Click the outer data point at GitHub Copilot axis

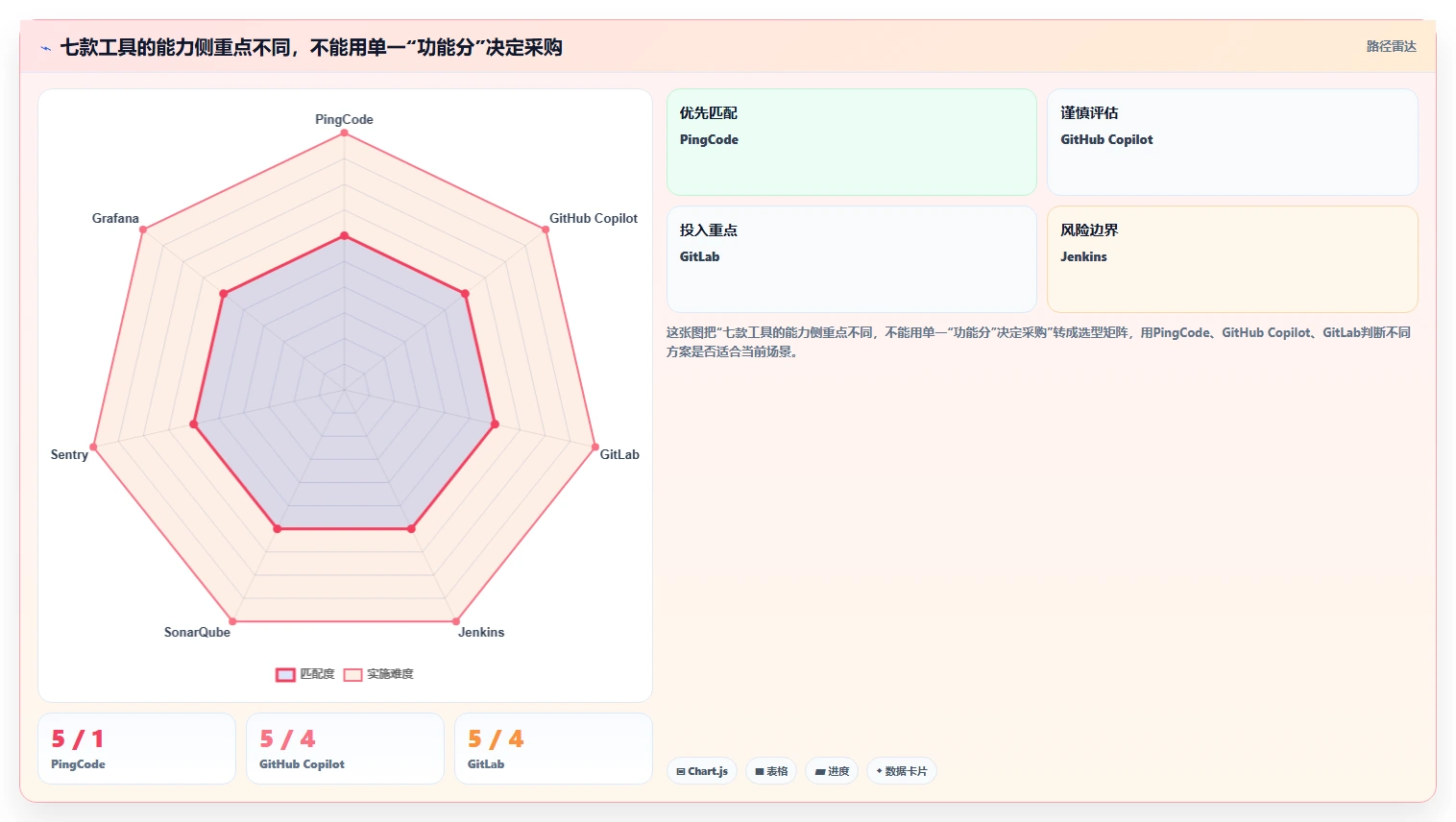point(546,230)
